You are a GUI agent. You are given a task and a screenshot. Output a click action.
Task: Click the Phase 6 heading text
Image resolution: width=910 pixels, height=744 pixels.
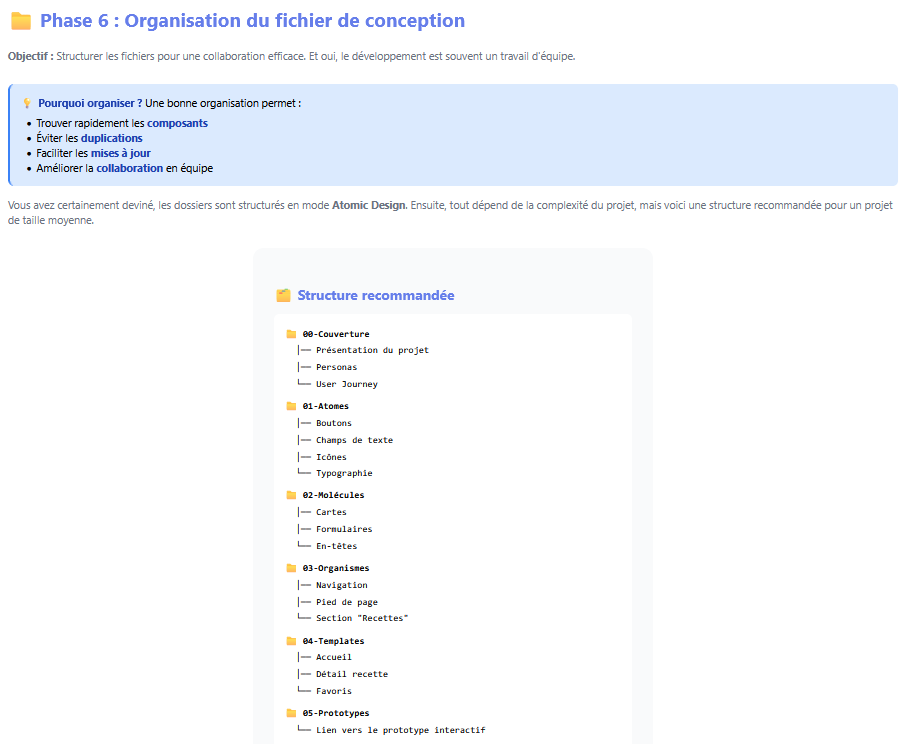point(252,21)
